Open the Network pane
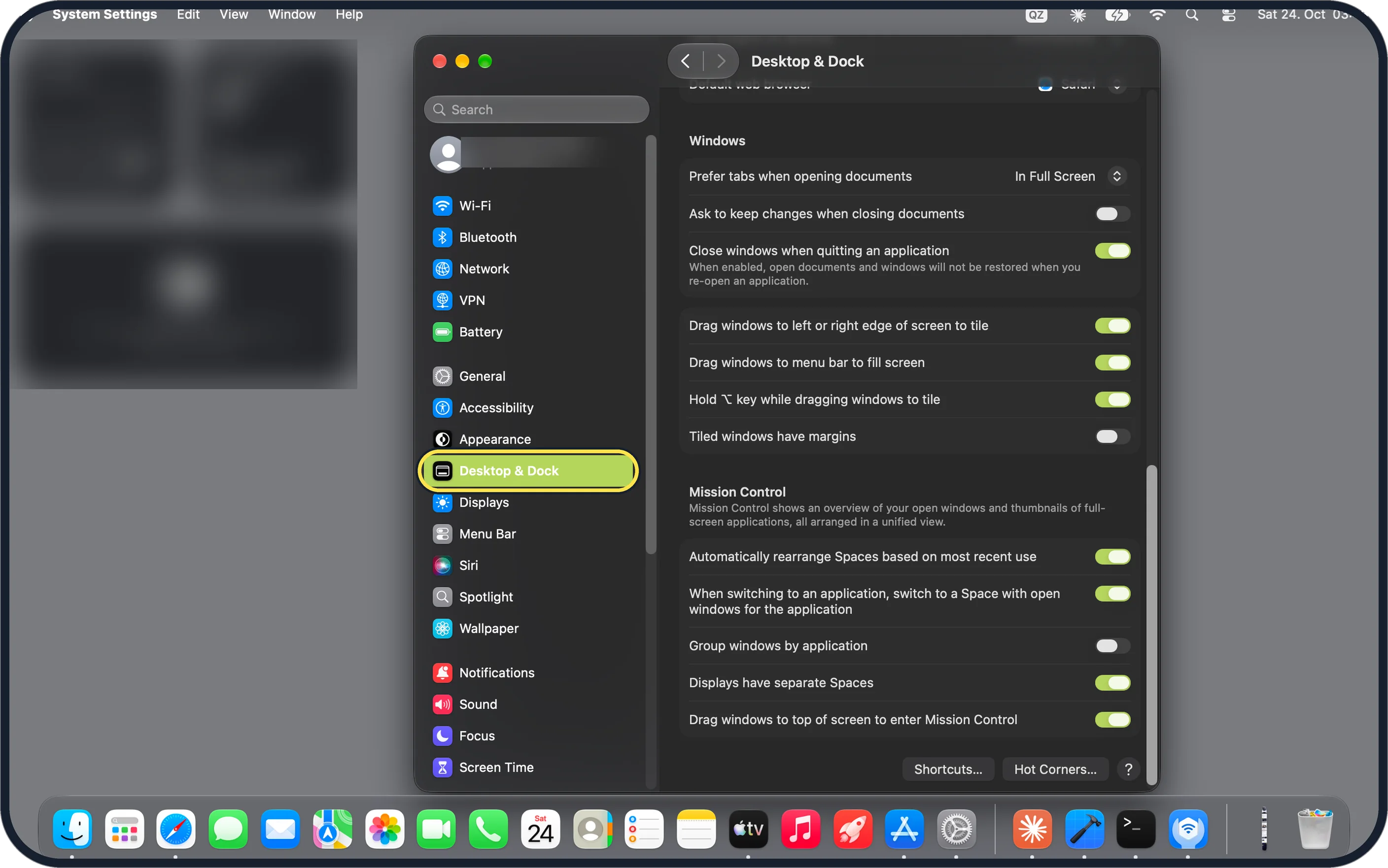 pyautogui.click(x=528, y=268)
